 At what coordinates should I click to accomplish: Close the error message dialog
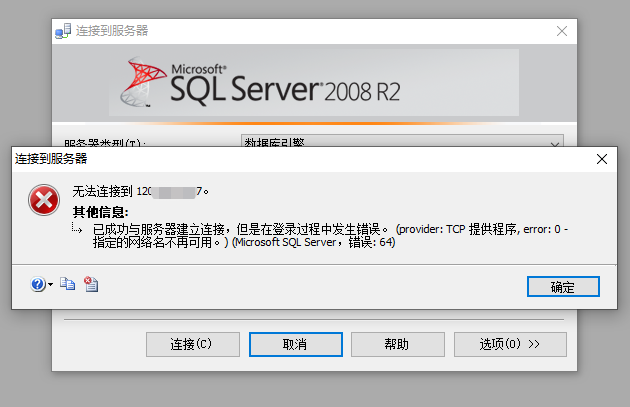point(602,159)
